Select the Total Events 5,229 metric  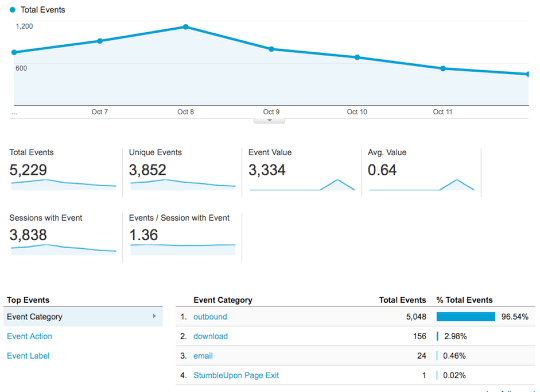(x=63, y=172)
